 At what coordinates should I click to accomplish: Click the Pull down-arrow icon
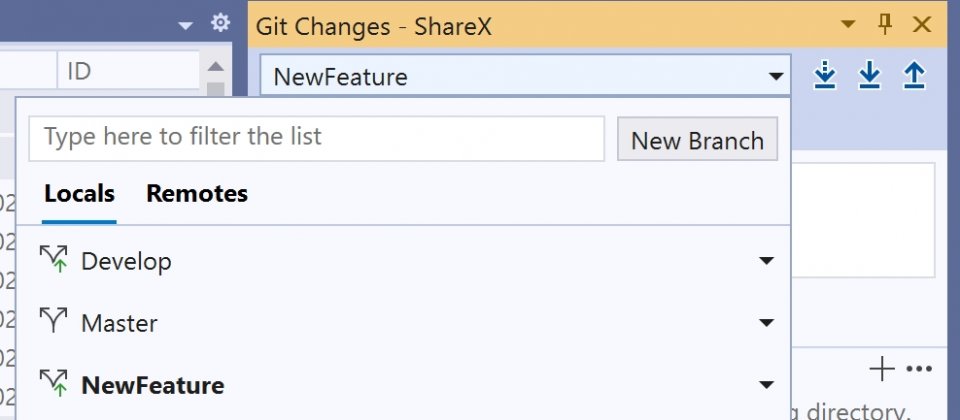pos(869,75)
